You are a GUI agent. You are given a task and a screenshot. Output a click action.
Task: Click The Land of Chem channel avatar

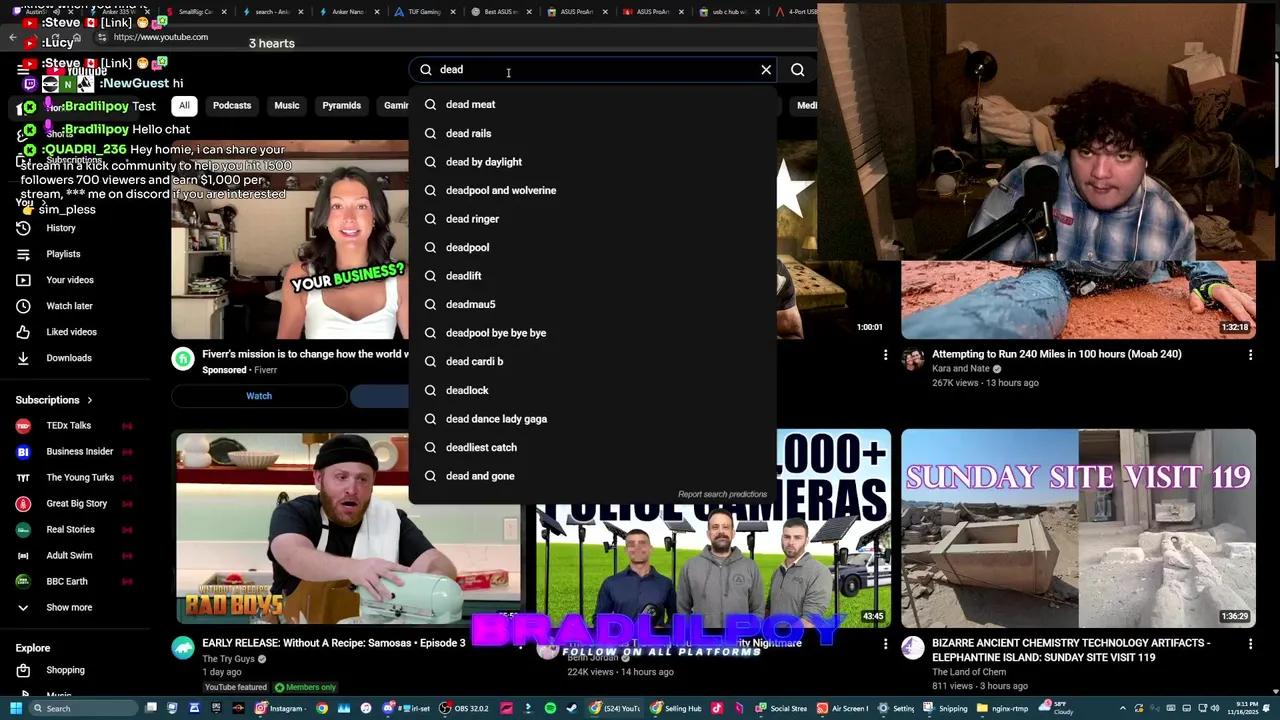pyautogui.click(x=913, y=648)
